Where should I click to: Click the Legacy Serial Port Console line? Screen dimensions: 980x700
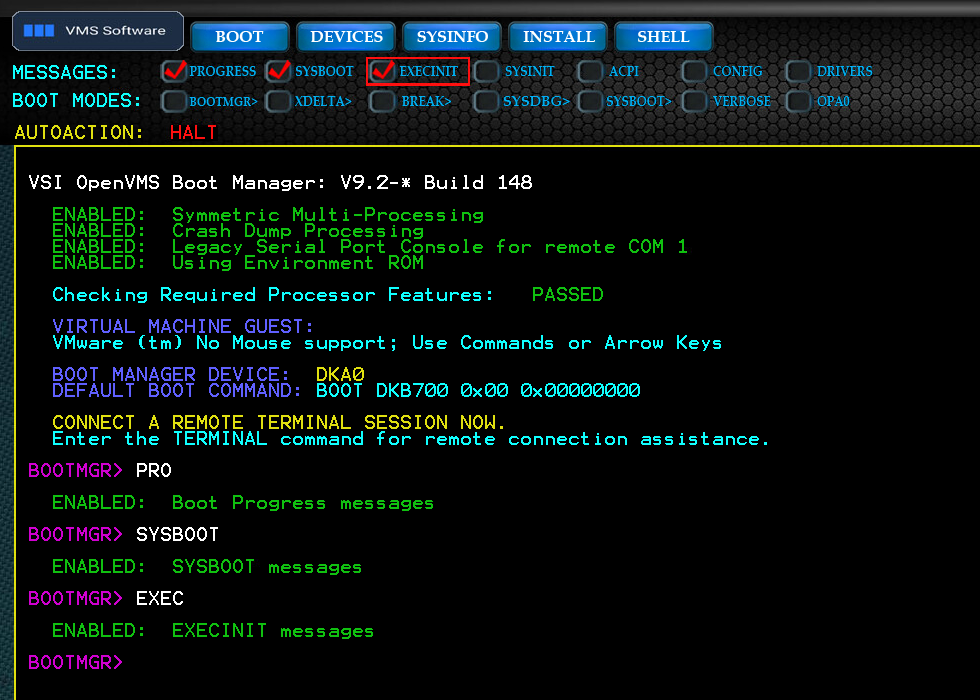[x=369, y=247]
